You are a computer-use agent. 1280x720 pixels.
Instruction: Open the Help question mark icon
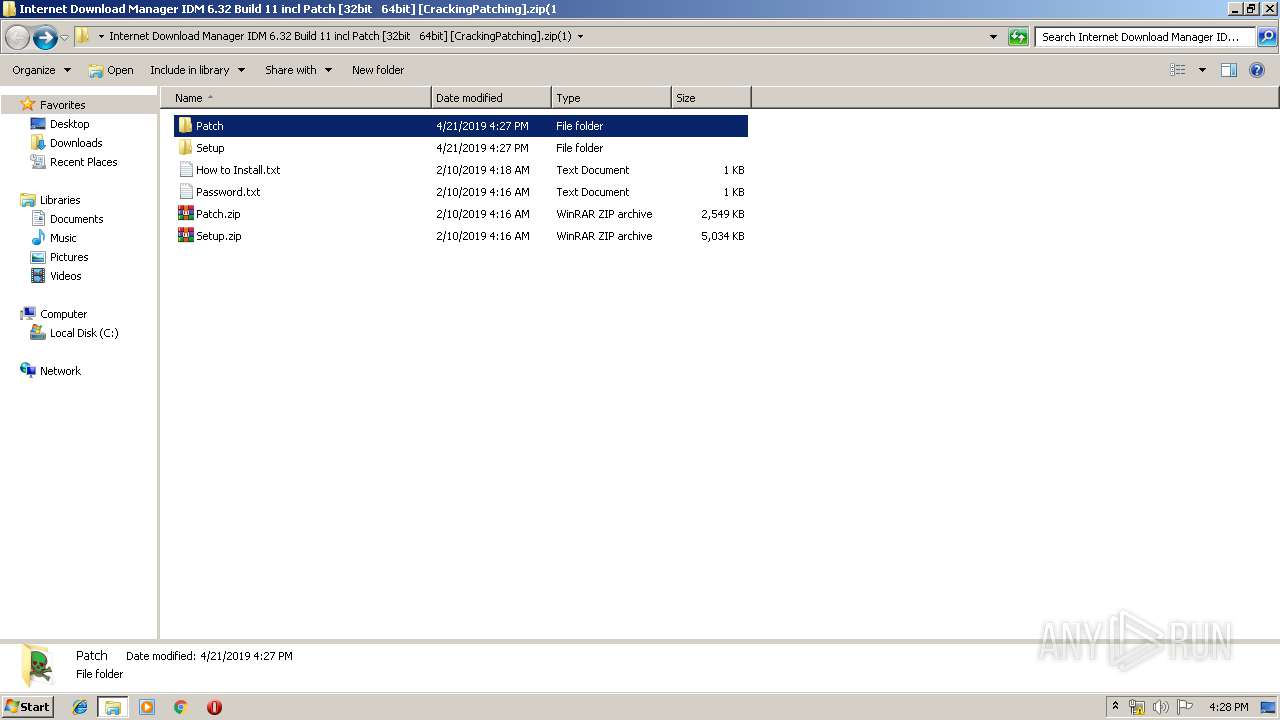[x=1257, y=70]
